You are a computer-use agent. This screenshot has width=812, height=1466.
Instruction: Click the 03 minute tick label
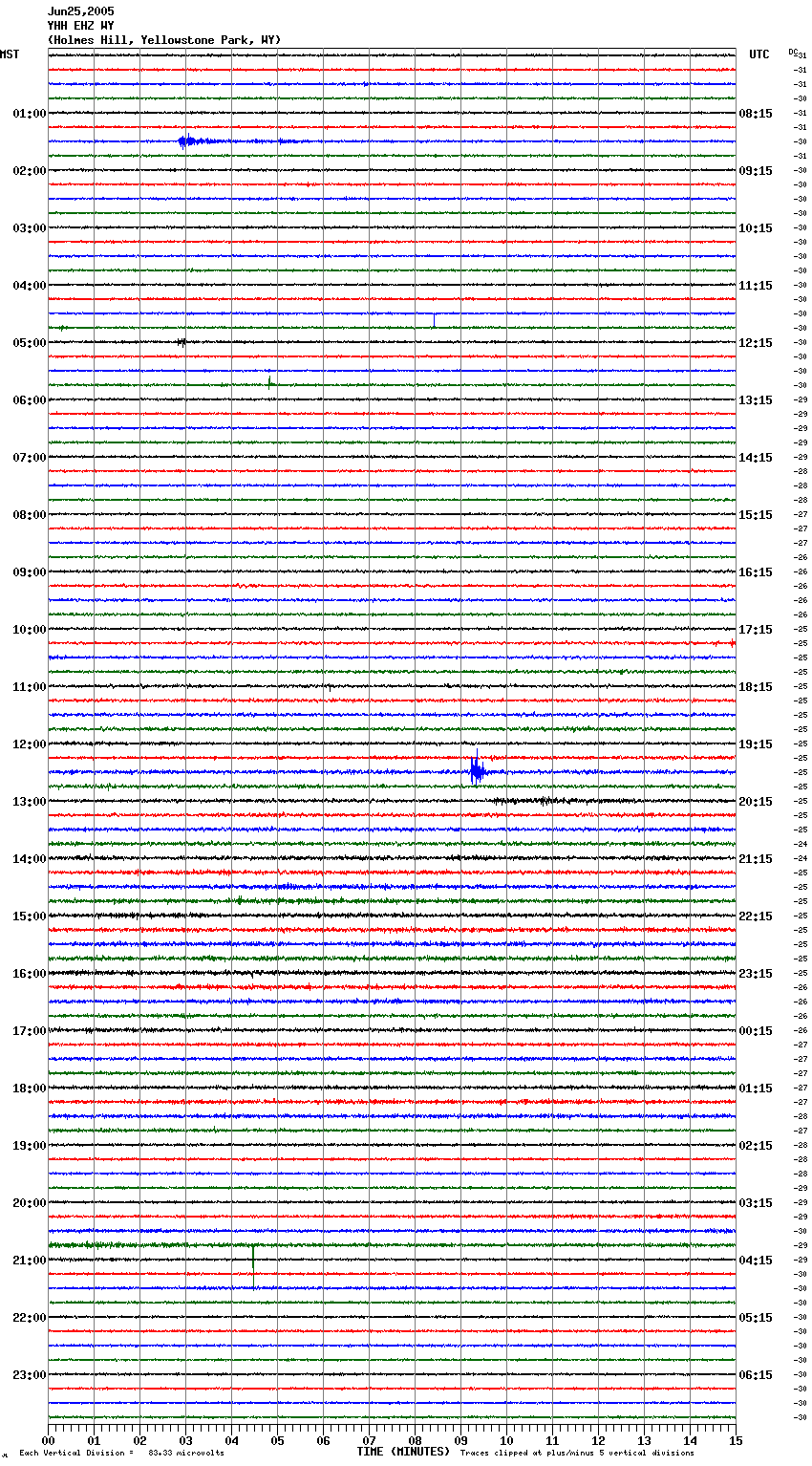pos(185,1441)
